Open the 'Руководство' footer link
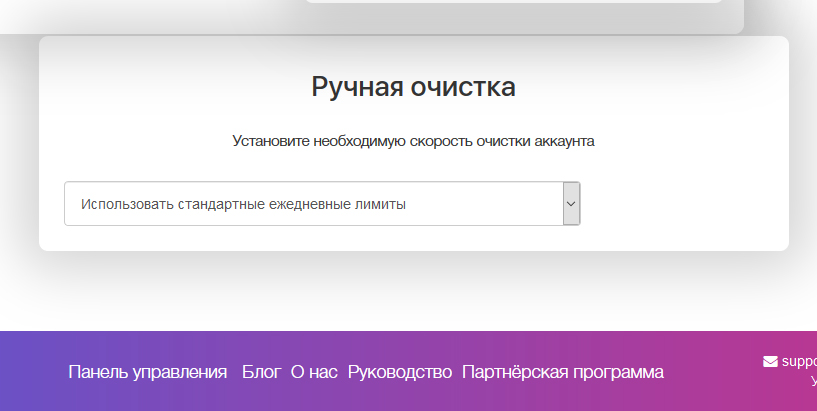817x411 pixels. [400, 372]
